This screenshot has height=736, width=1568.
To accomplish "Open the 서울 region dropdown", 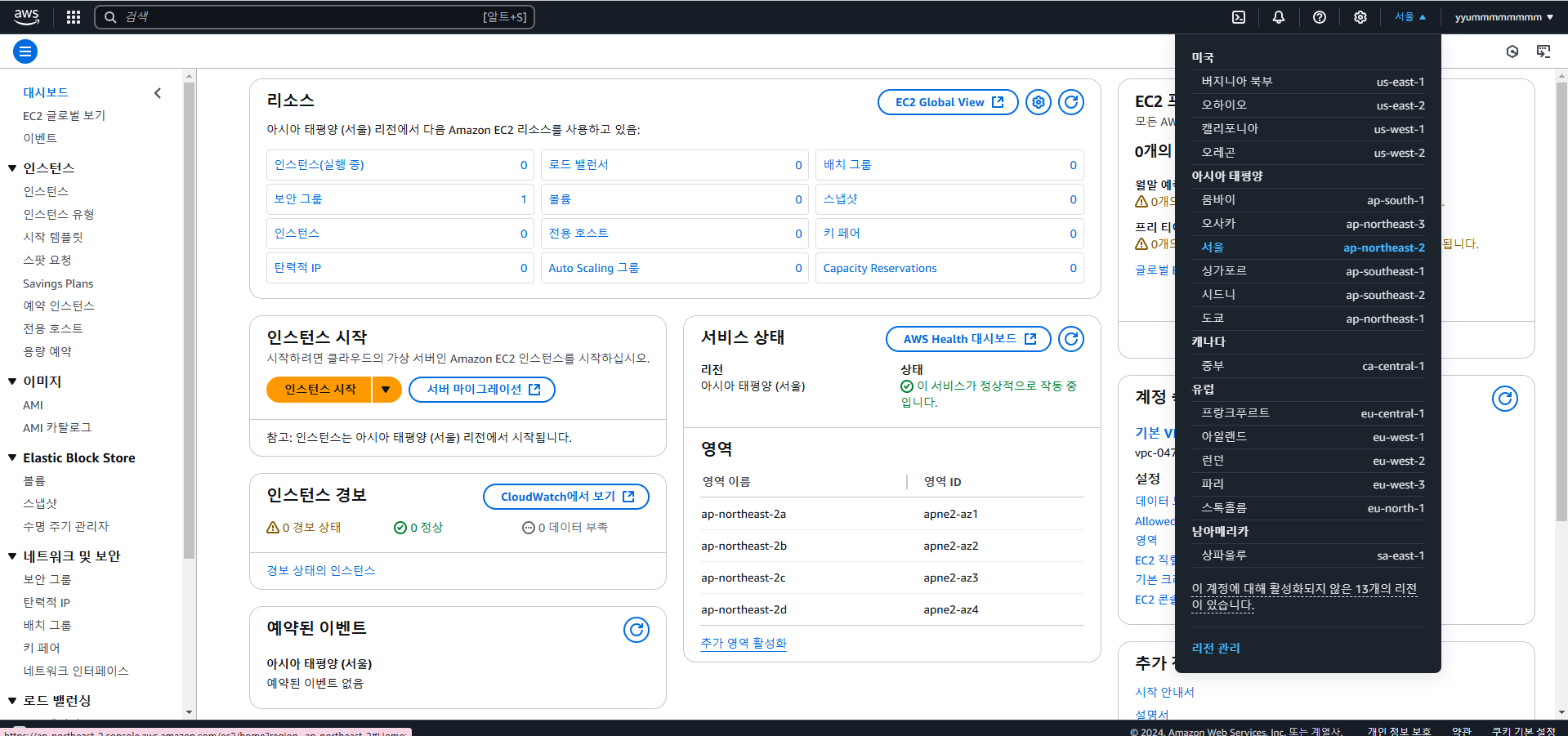I will (x=1409, y=17).
